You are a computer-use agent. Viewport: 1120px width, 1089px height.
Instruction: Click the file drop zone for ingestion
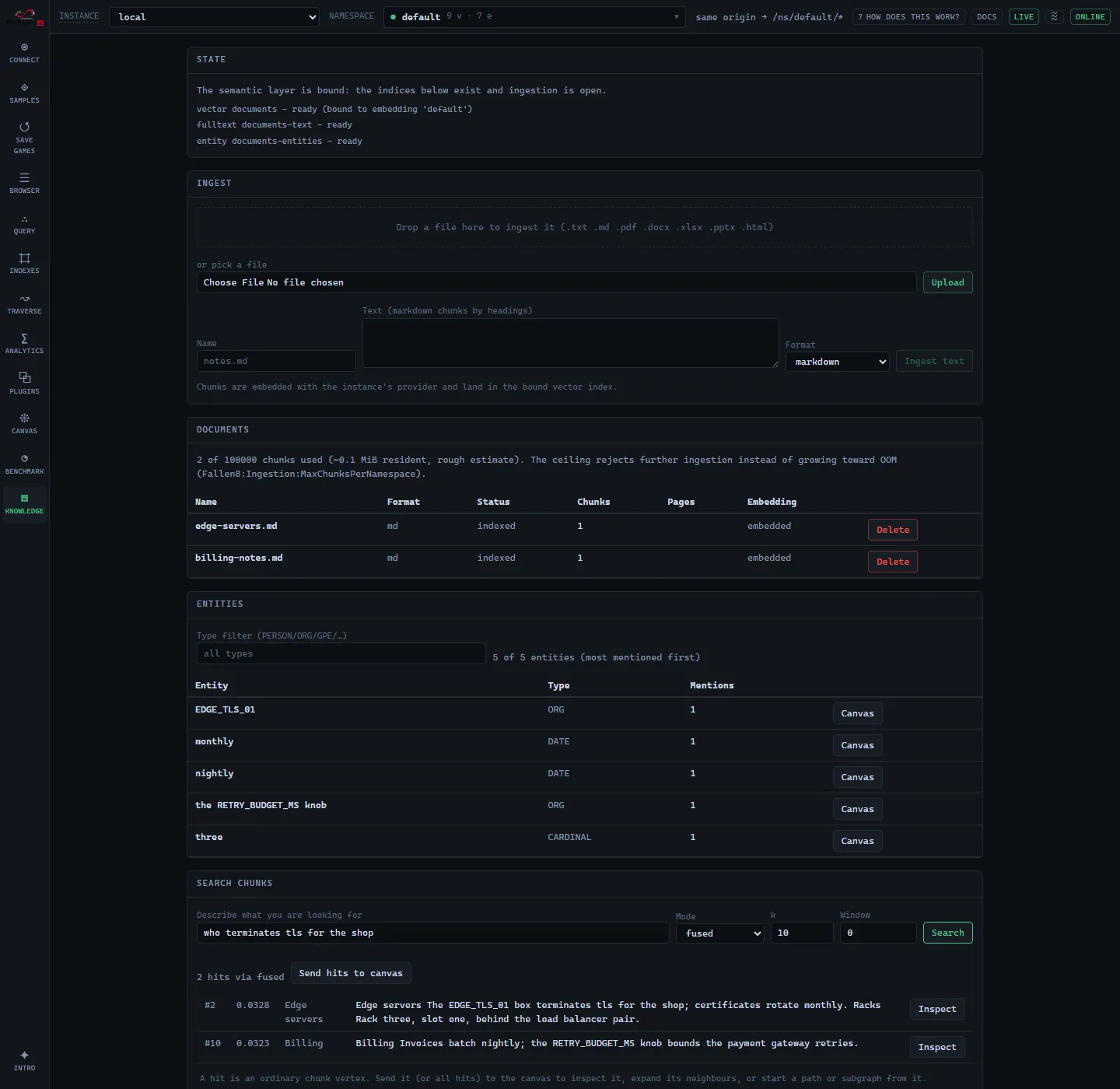click(584, 227)
